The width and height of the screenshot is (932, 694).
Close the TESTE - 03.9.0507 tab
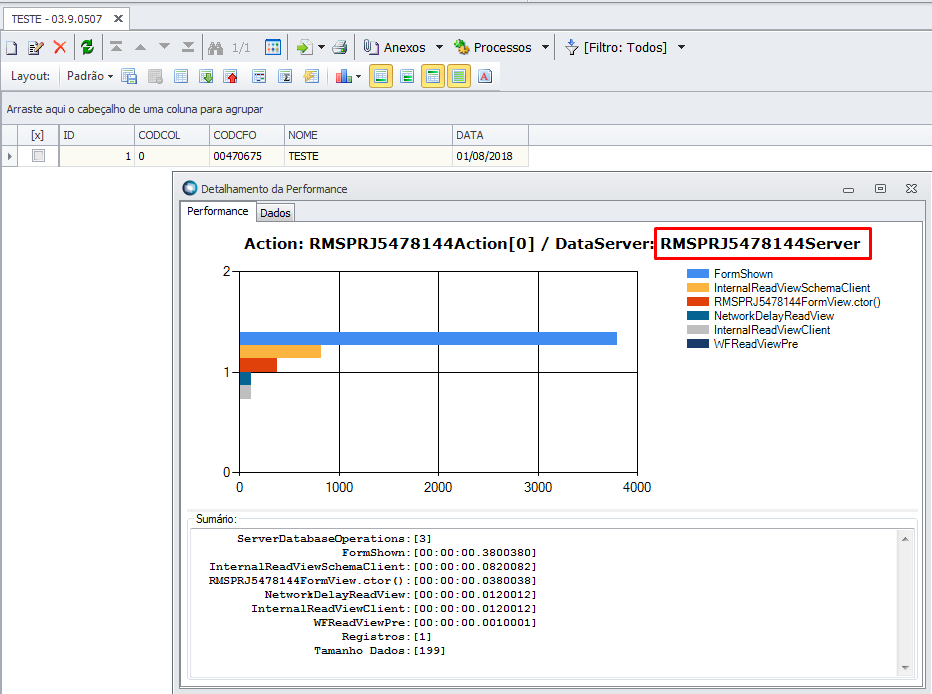point(118,18)
